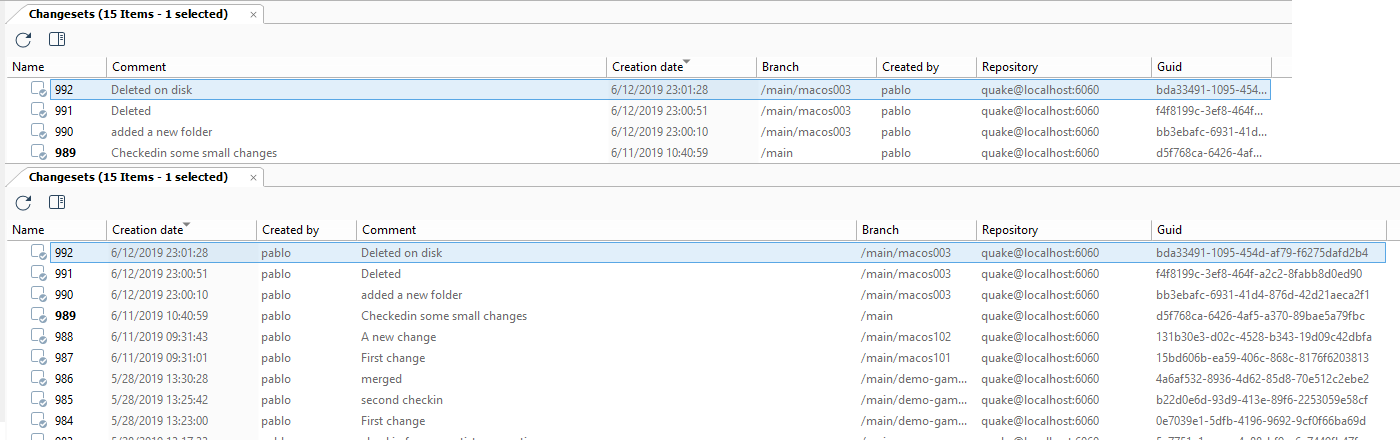
Task: Refresh the lower changesets list
Action: [x=24, y=203]
